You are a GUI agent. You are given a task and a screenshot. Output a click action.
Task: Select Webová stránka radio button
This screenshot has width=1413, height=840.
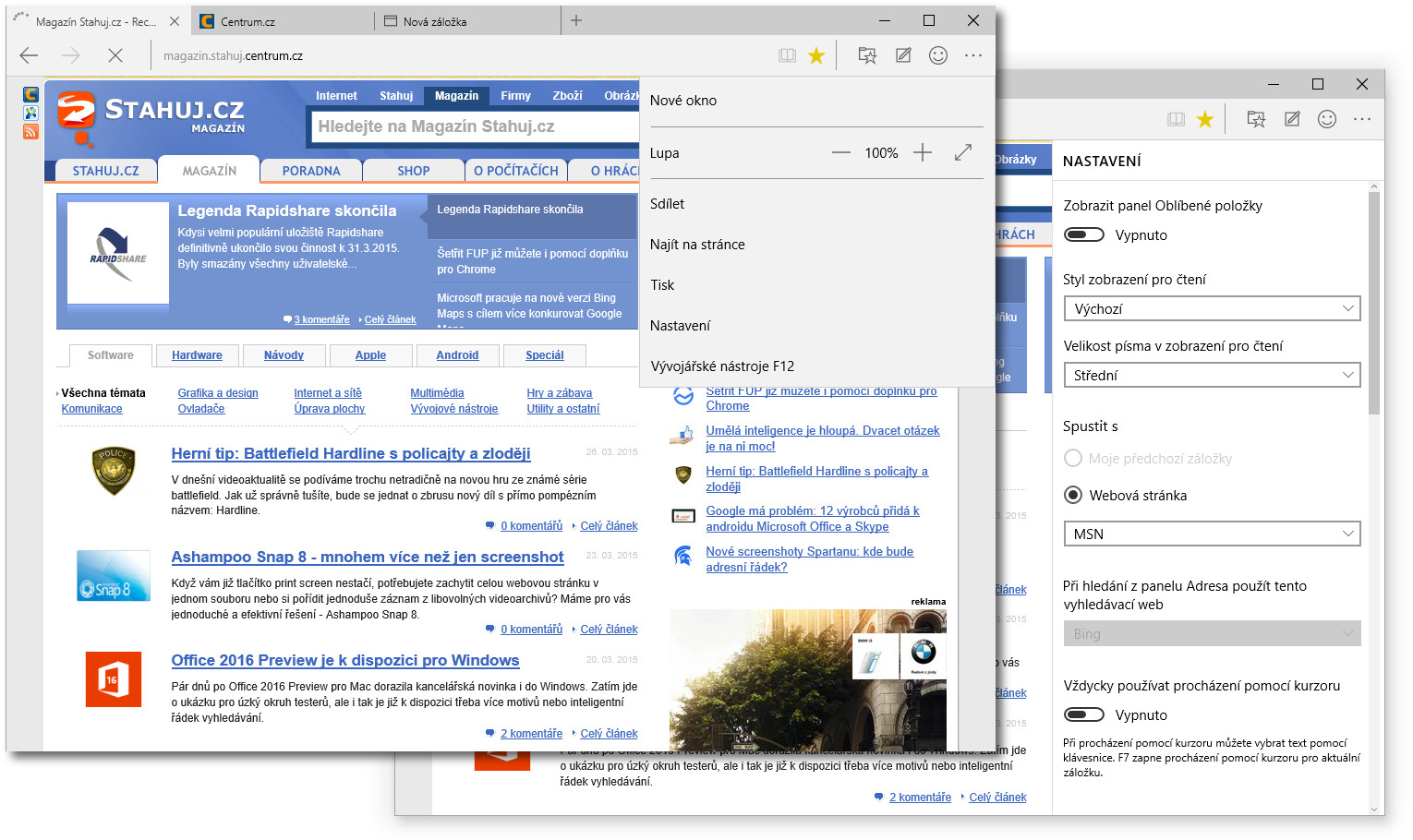point(1073,495)
